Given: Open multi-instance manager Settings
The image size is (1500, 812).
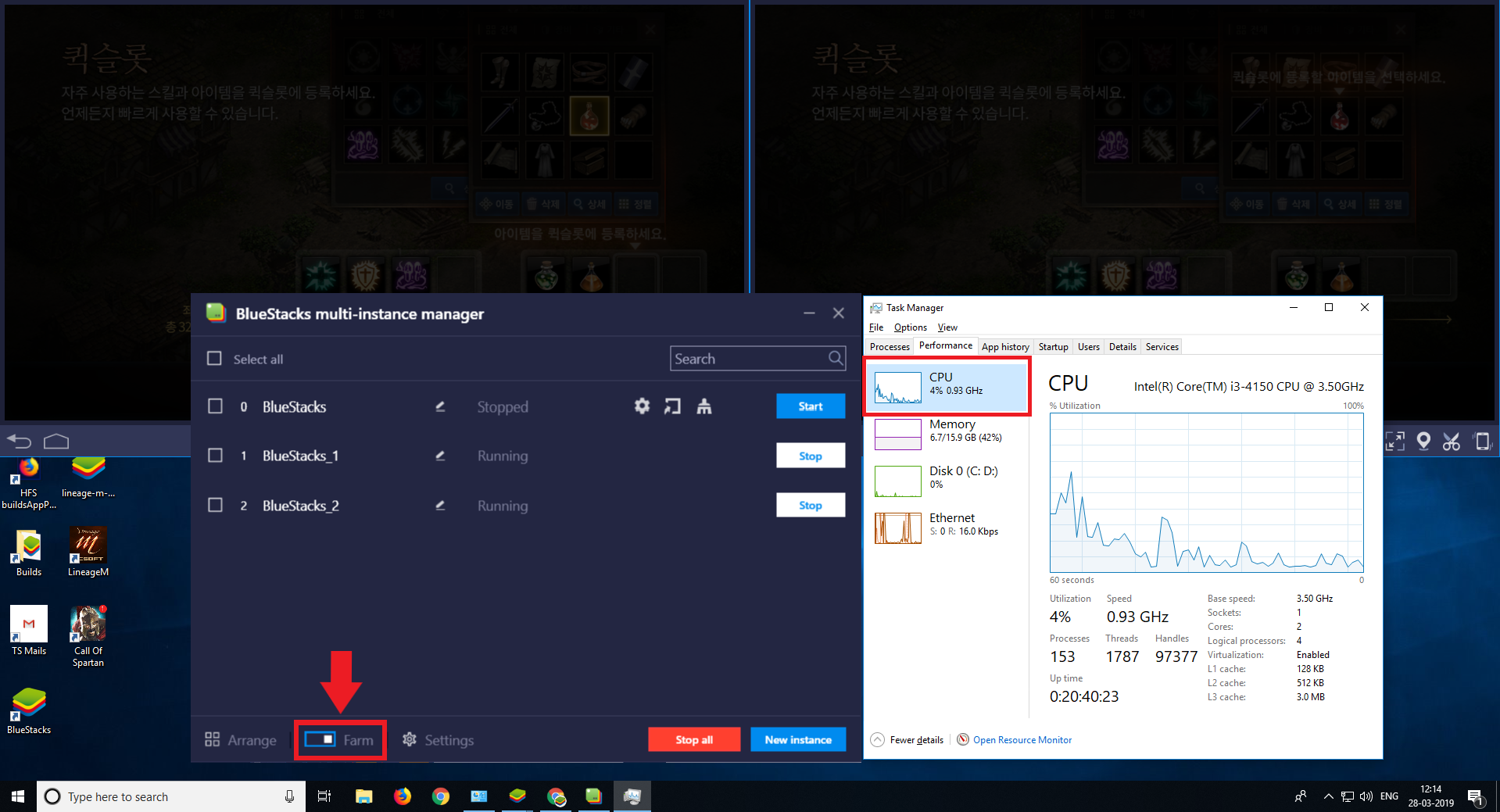Looking at the screenshot, I should (x=438, y=739).
